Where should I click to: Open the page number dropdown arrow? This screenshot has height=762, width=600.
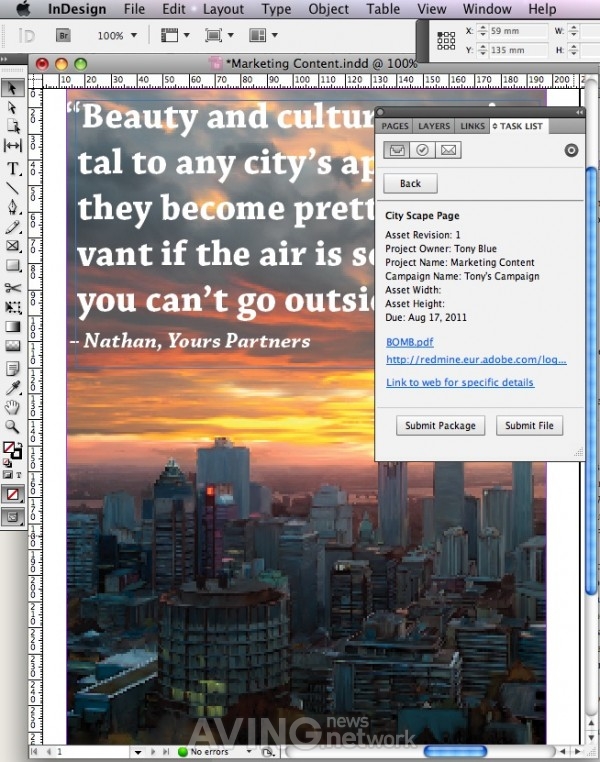138,752
